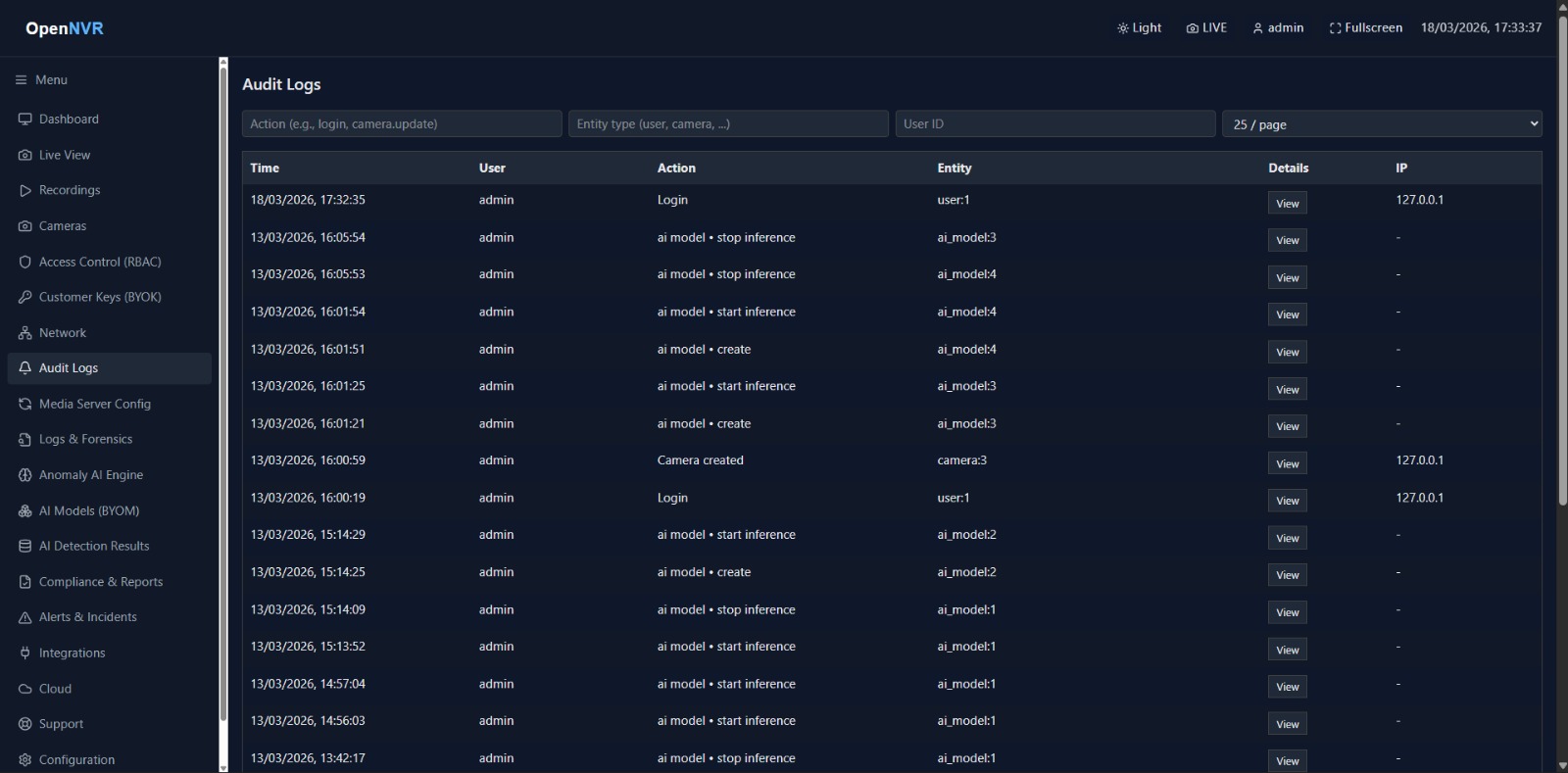Image resolution: width=1568 pixels, height=773 pixels.
Task: Click the header date and time display
Action: 1481,28
